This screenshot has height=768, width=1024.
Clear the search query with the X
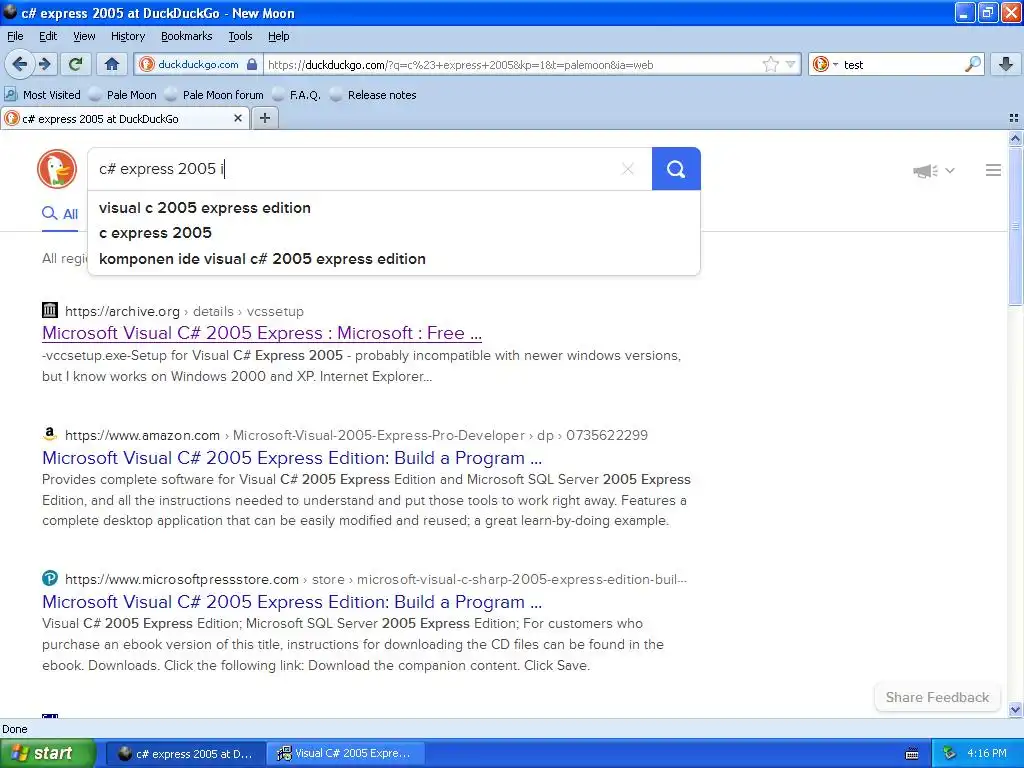pos(628,169)
